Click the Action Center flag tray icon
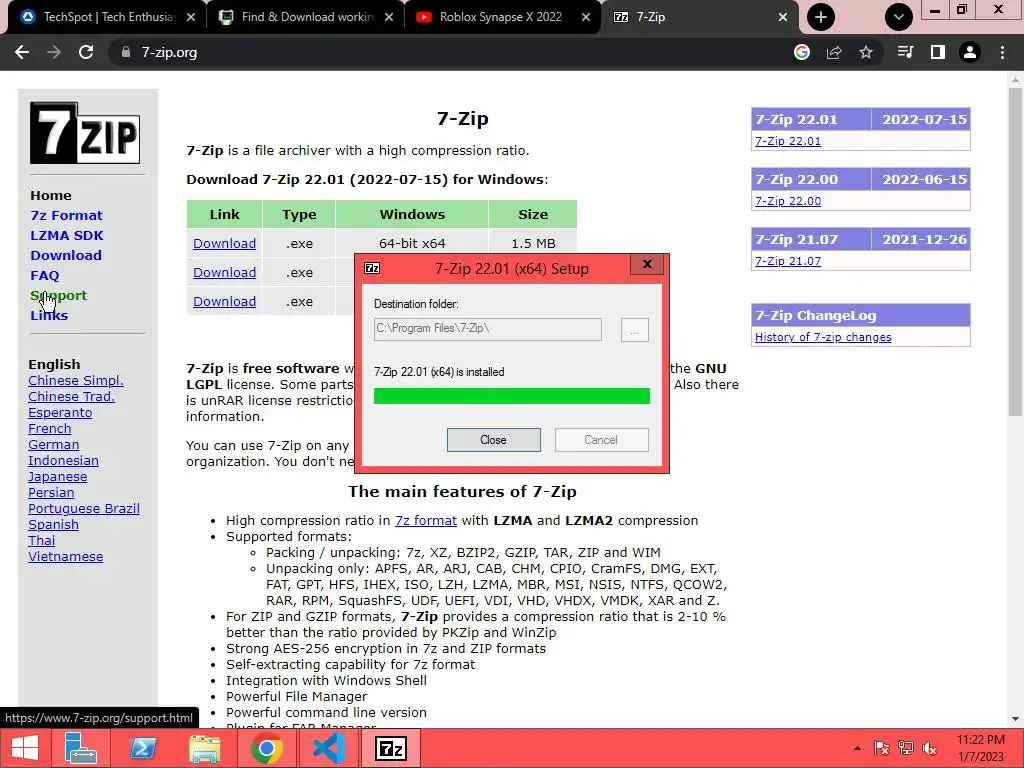The image size is (1024, 768). (x=882, y=748)
